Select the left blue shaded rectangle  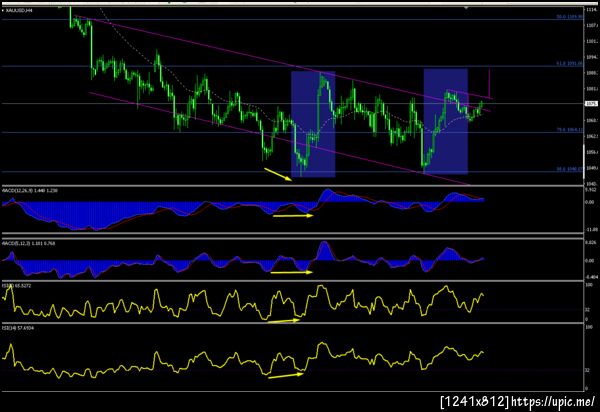point(313,124)
